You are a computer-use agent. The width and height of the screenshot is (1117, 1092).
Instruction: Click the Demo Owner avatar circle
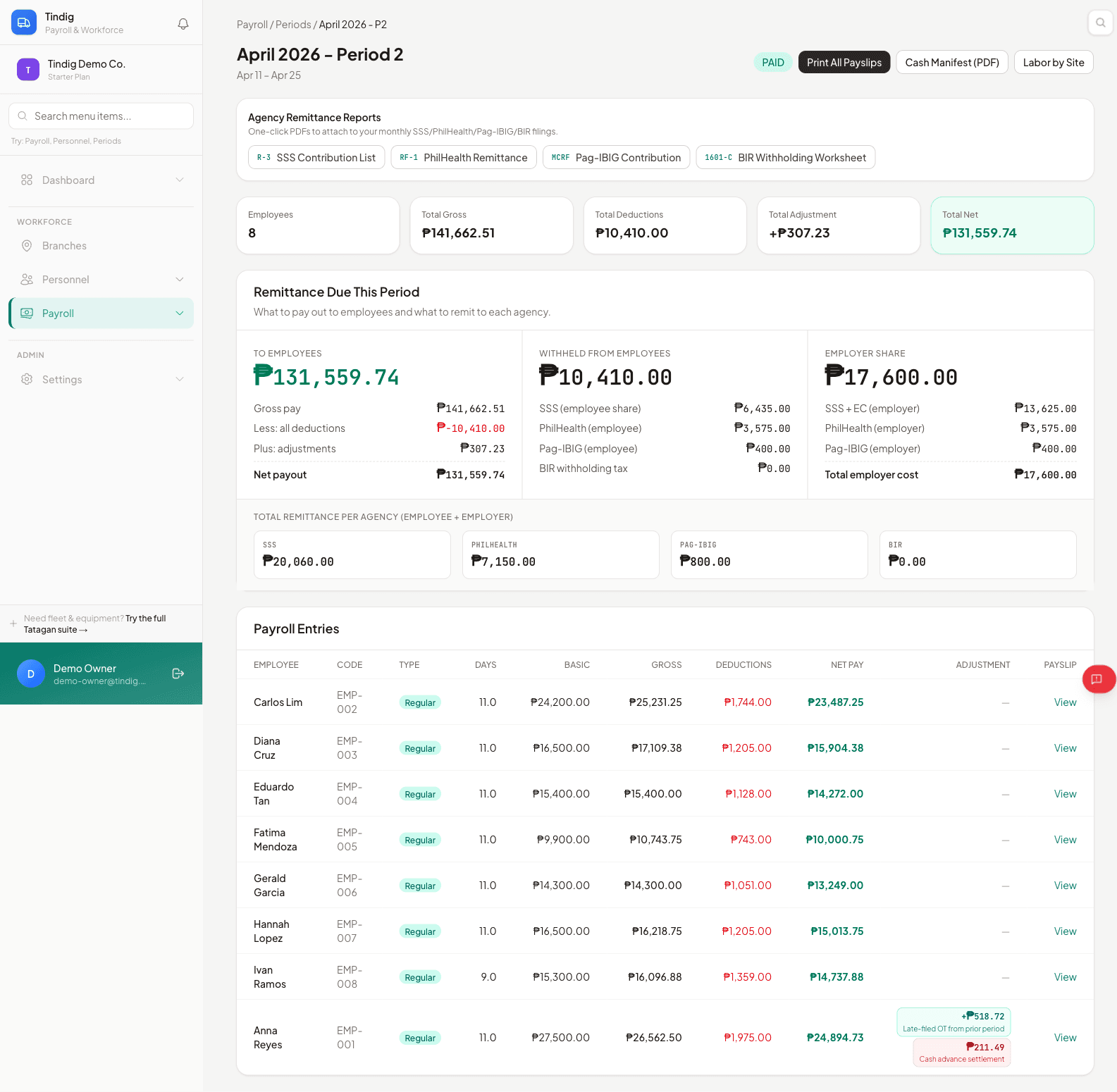coord(31,674)
